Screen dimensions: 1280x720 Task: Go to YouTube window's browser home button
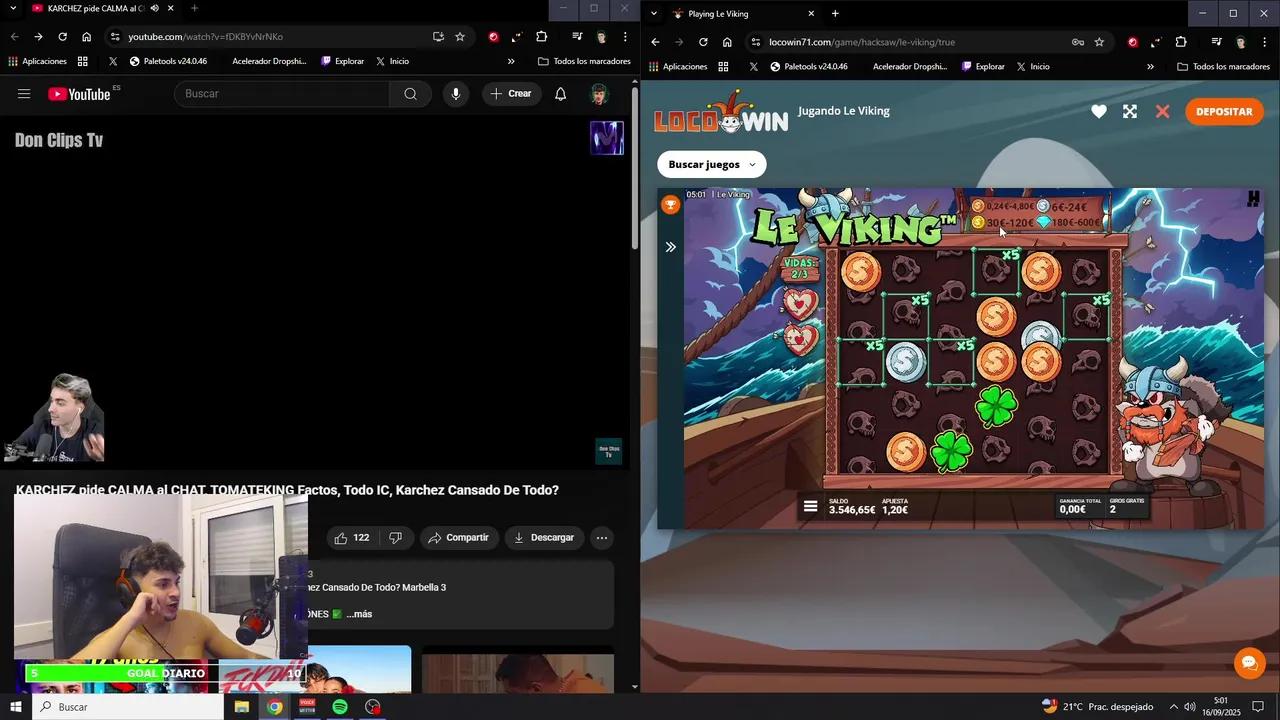point(87,37)
